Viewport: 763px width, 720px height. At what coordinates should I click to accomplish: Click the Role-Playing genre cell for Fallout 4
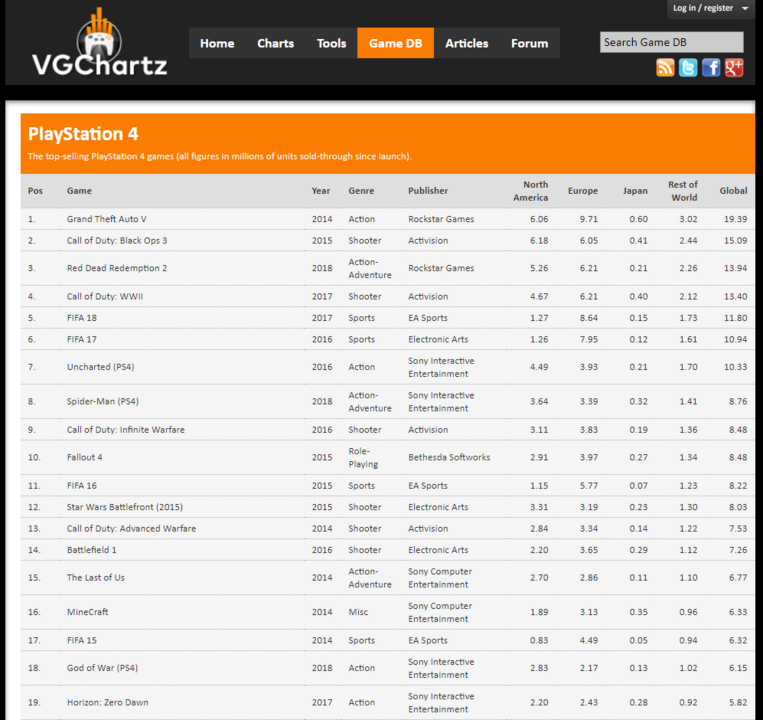pos(363,457)
